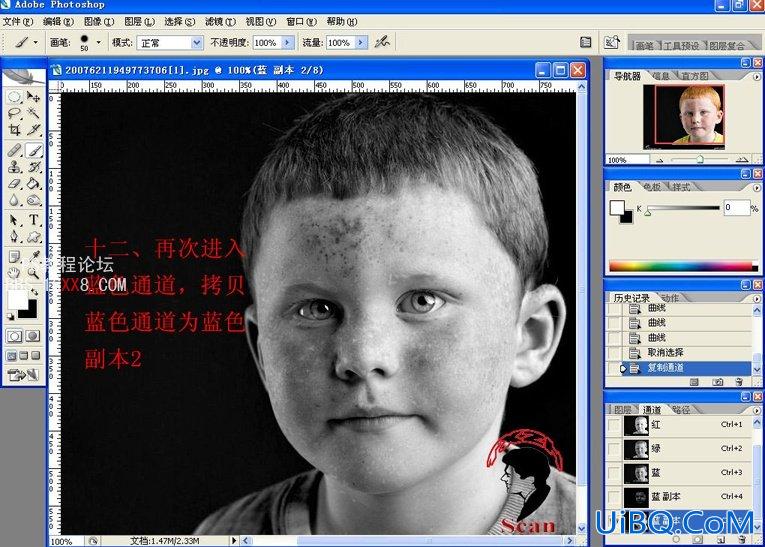Swap foreground and background colors

(x=34, y=292)
